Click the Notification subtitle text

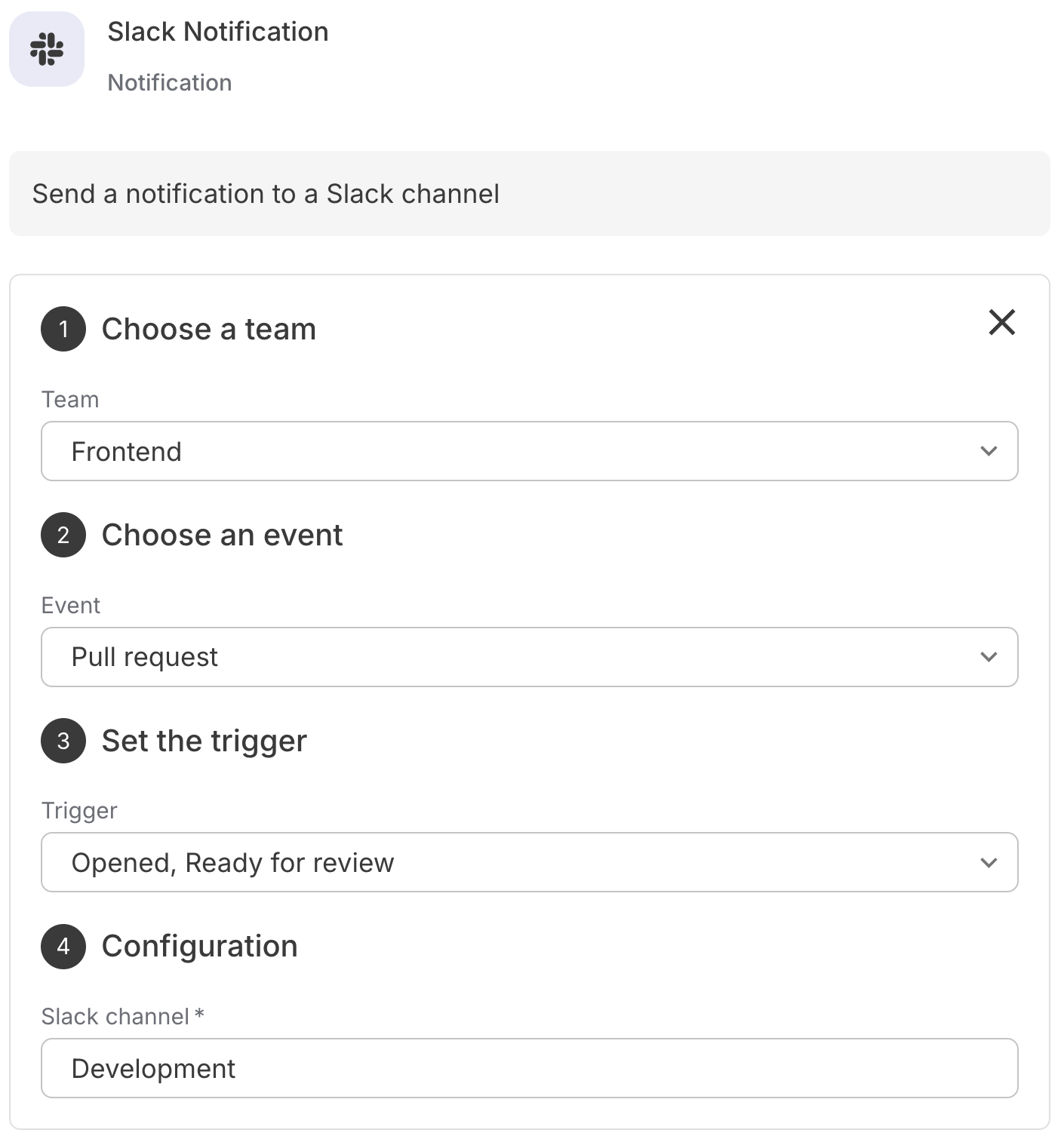point(170,82)
